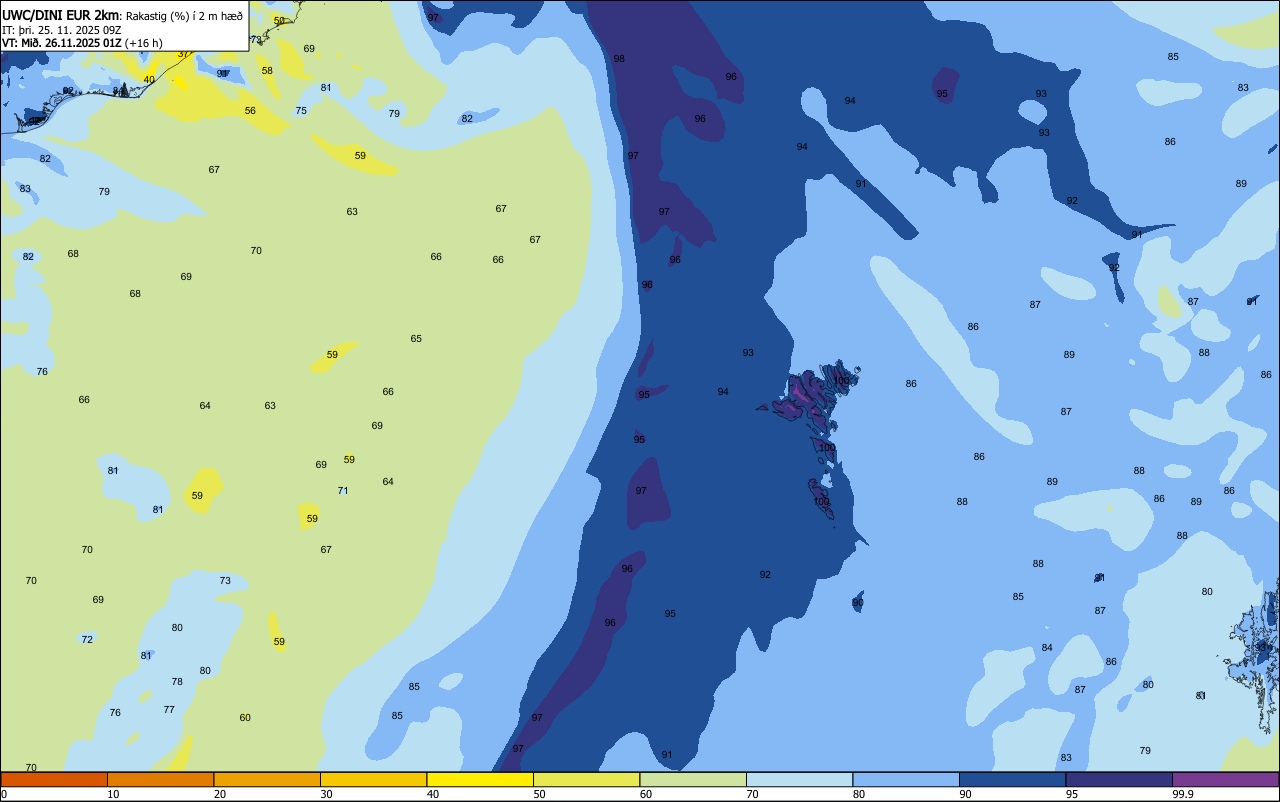The height and width of the screenshot is (802, 1280).
Task: Click the pale blue 70–80 legend swatch
Action: tap(799, 779)
